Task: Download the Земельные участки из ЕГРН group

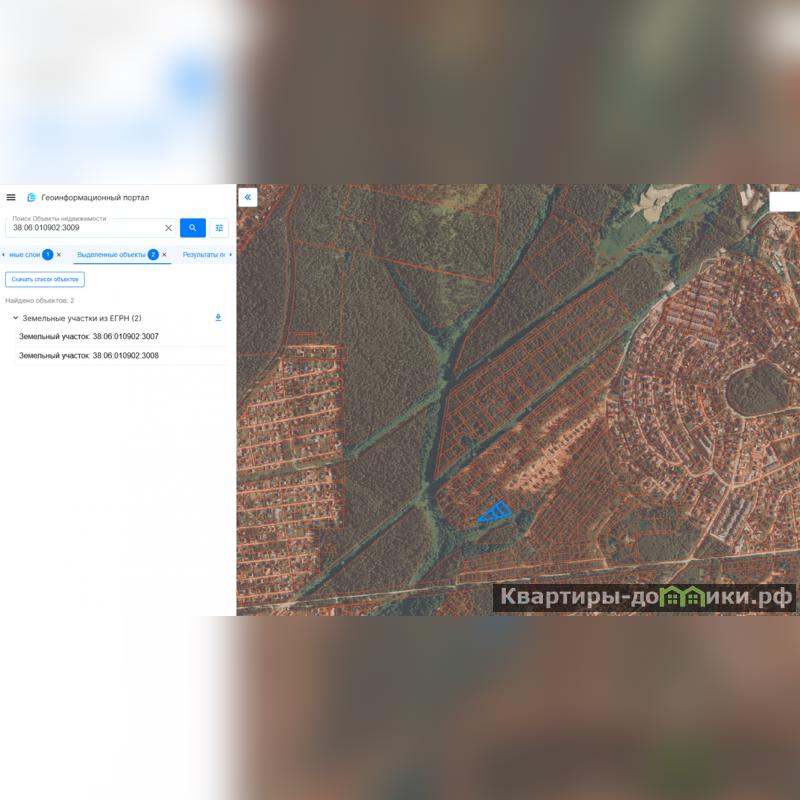Action: 218,318
